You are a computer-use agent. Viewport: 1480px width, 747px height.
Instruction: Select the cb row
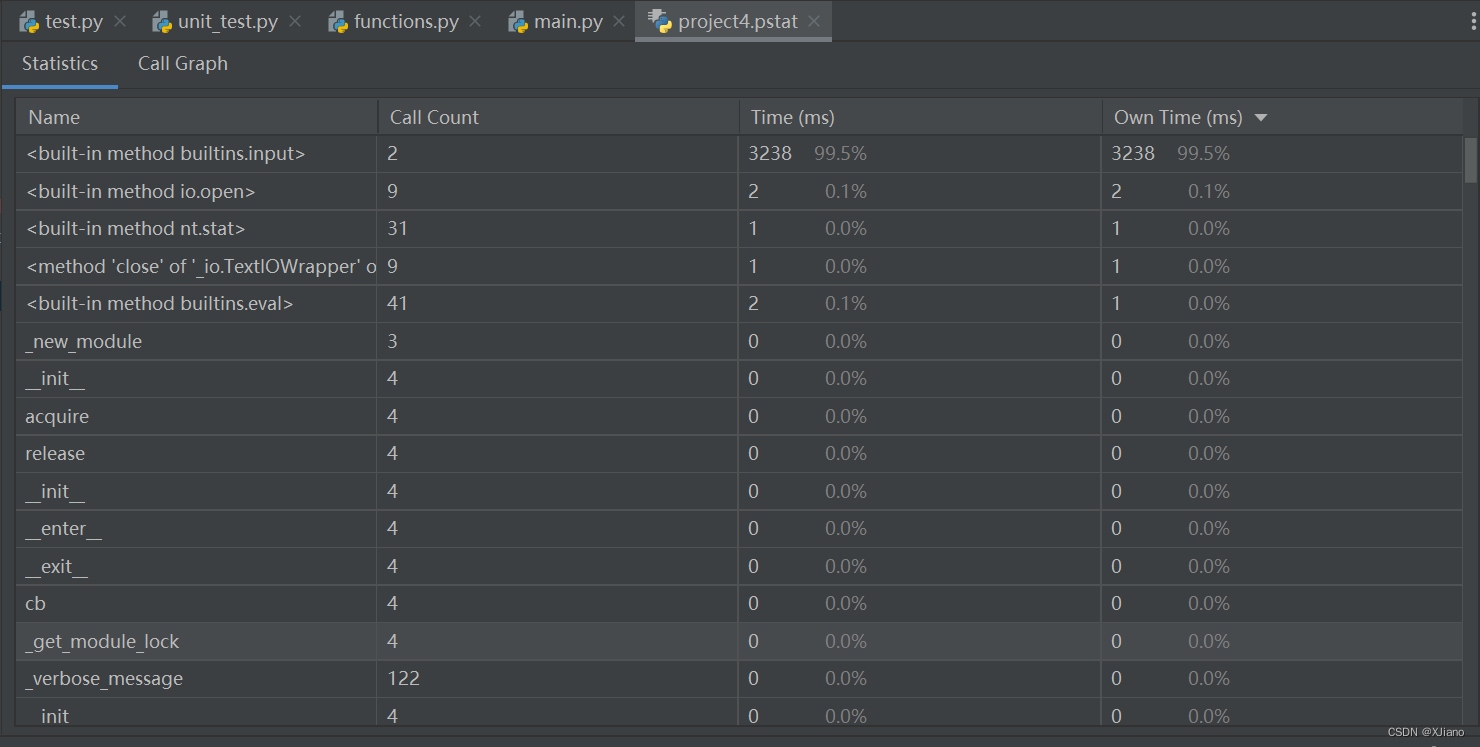[739, 604]
